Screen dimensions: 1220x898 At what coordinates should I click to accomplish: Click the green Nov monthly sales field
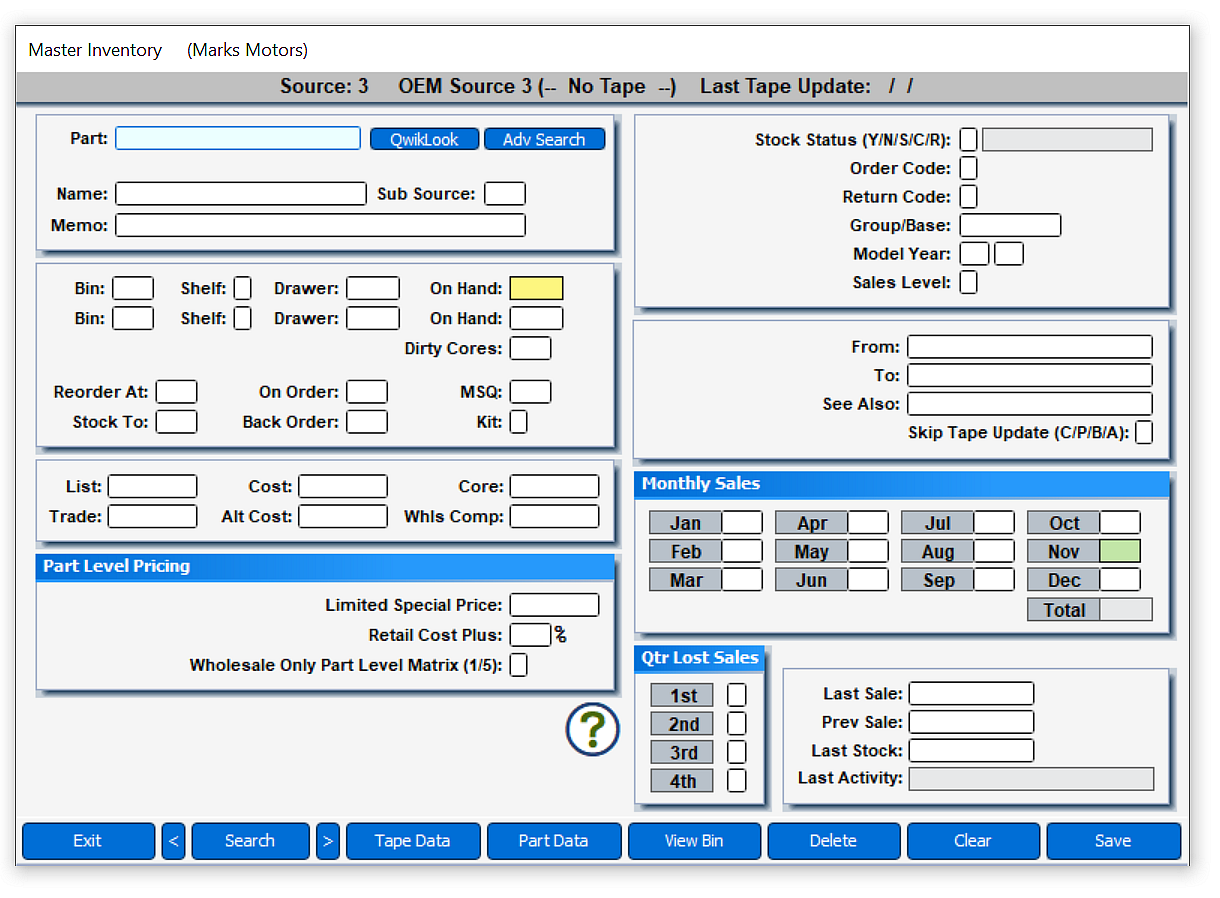(x=1119, y=551)
